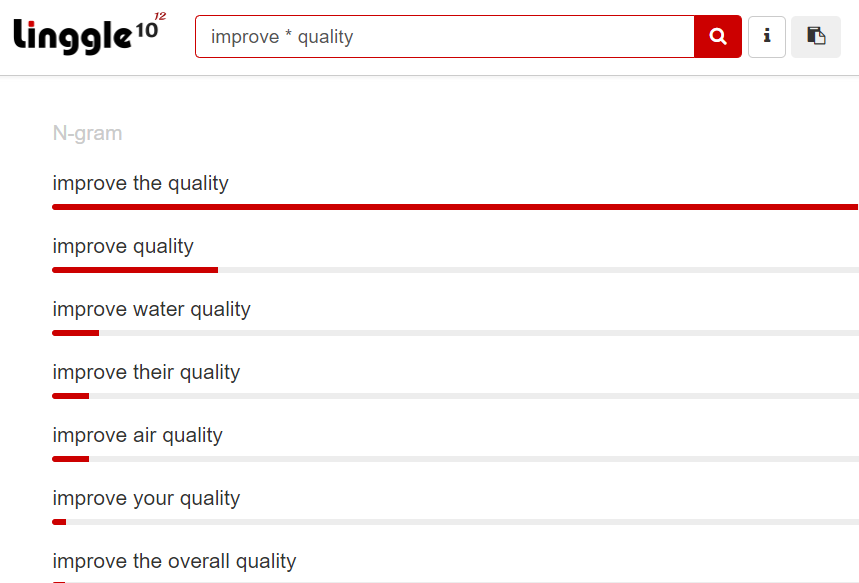Click the N-gram column heading

click(87, 133)
